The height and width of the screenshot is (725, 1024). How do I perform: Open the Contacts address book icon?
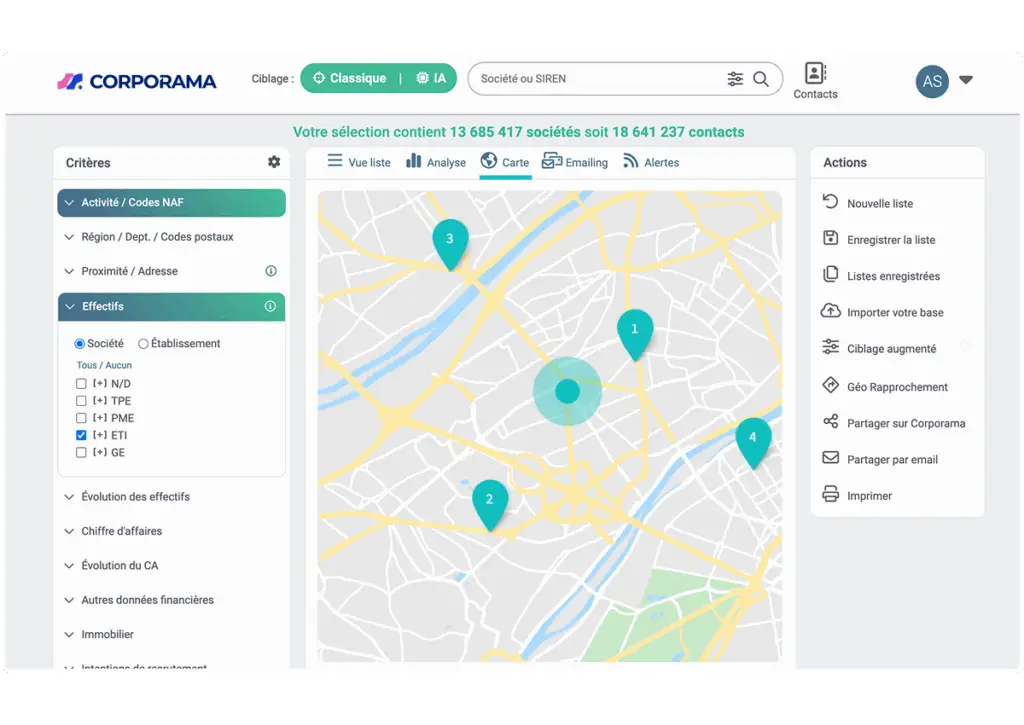(815, 73)
